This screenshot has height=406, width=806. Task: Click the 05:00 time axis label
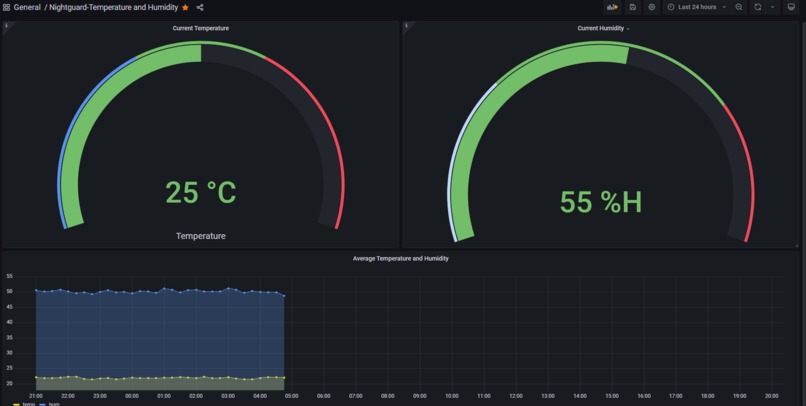click(292, 396)
